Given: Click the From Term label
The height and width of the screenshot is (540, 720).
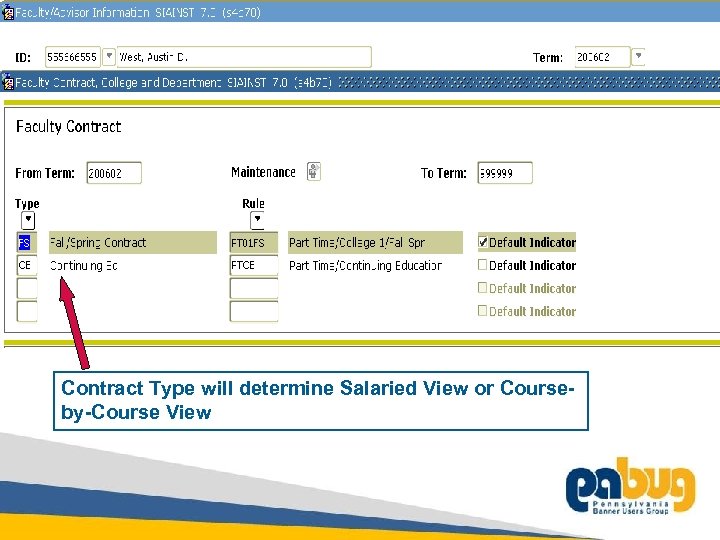Looking at the screenshot, I should click(x=45, y=173).
